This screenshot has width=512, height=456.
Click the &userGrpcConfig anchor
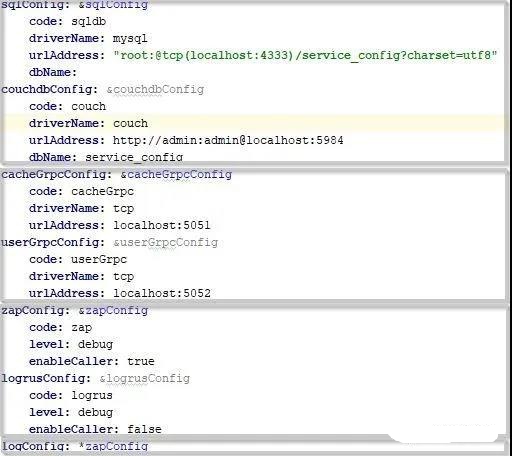[x=165, y=243]
